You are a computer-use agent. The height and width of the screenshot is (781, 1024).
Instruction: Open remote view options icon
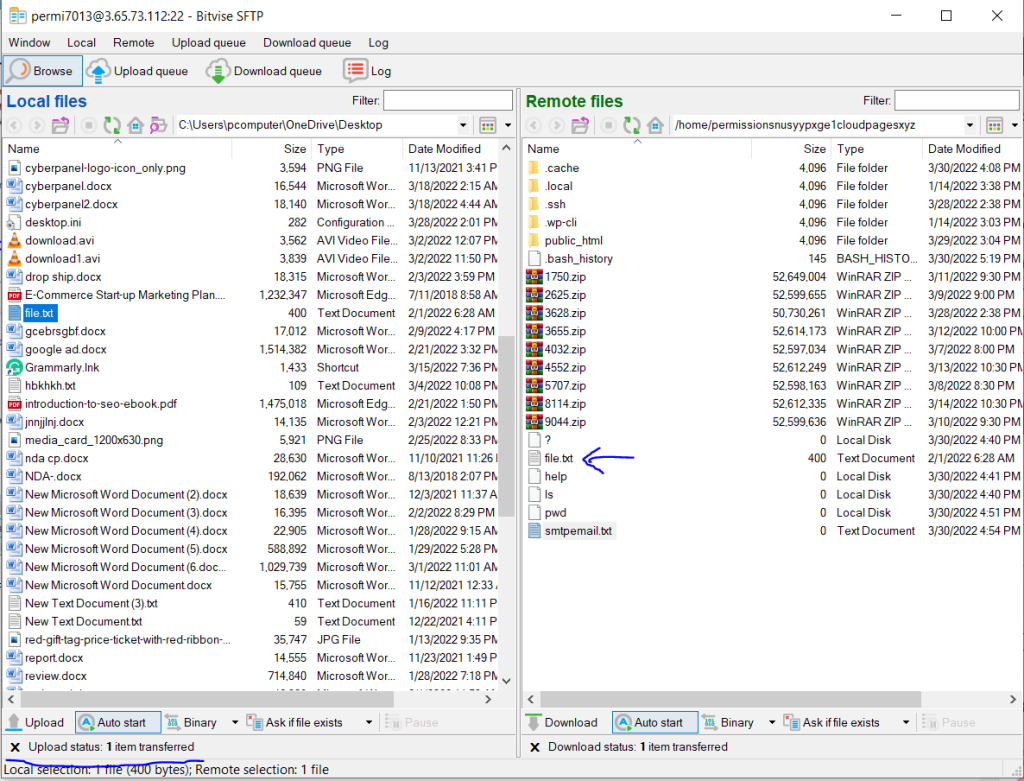[995, 125]
